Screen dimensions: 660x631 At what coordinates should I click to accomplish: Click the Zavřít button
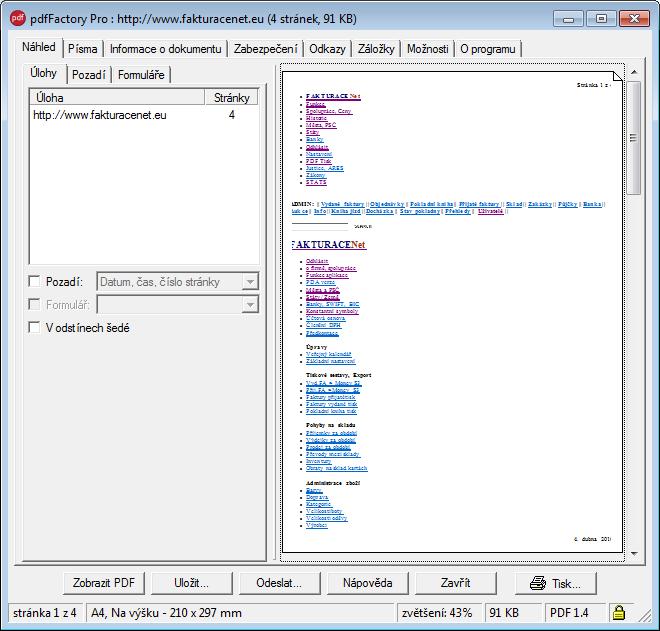[x=455, y=583]
